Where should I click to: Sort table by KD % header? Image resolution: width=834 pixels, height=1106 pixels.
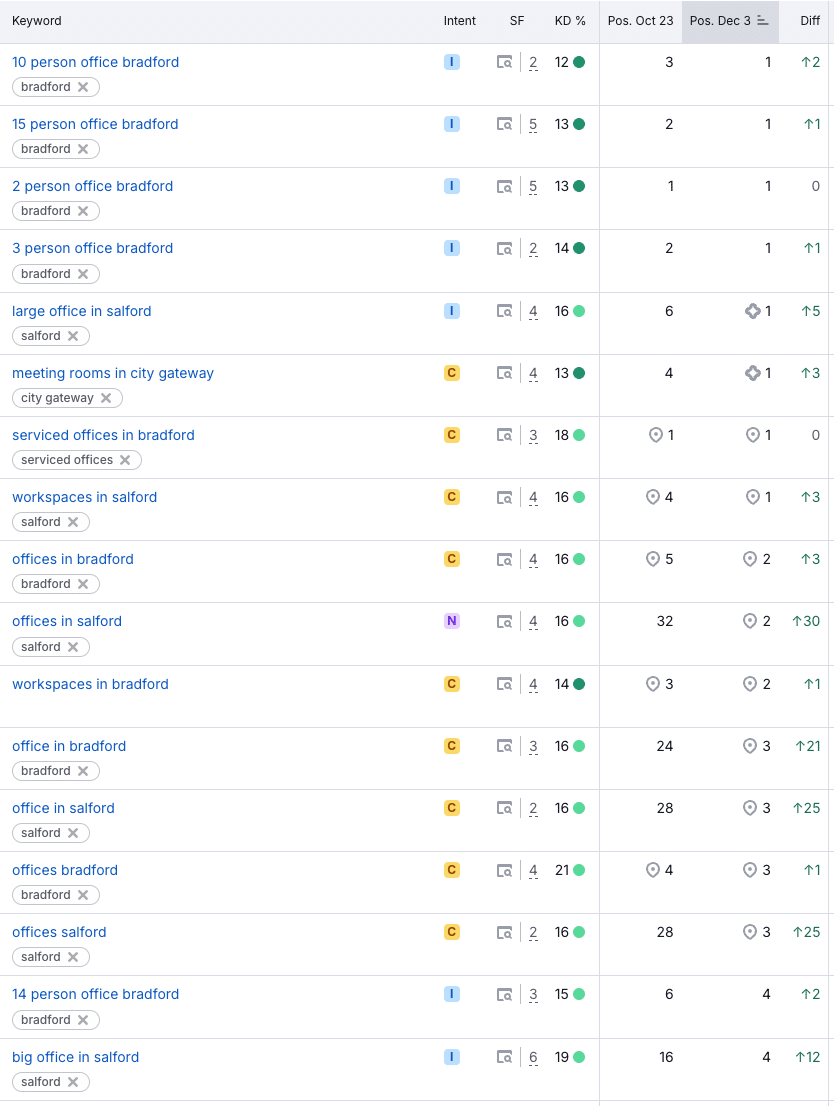tap(570, 21)
